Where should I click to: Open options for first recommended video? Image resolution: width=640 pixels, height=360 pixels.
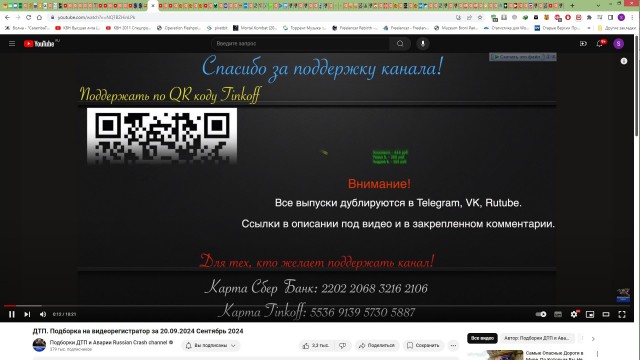click(598, 354)
